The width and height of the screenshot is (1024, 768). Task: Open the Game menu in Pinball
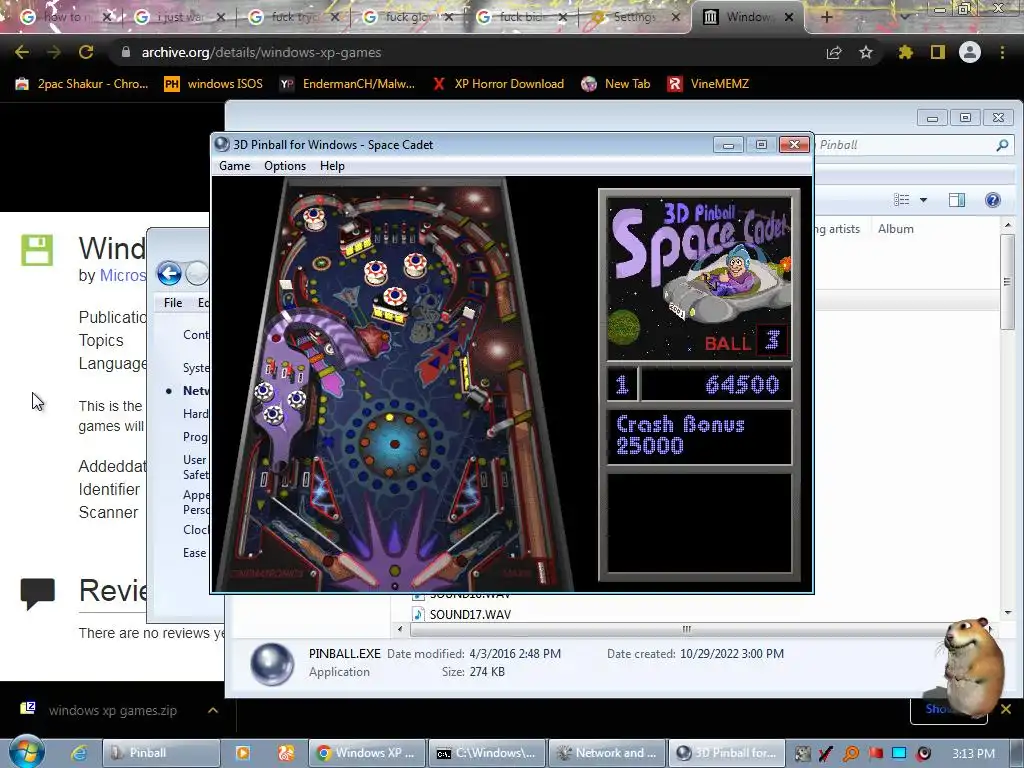click(234, 166)
